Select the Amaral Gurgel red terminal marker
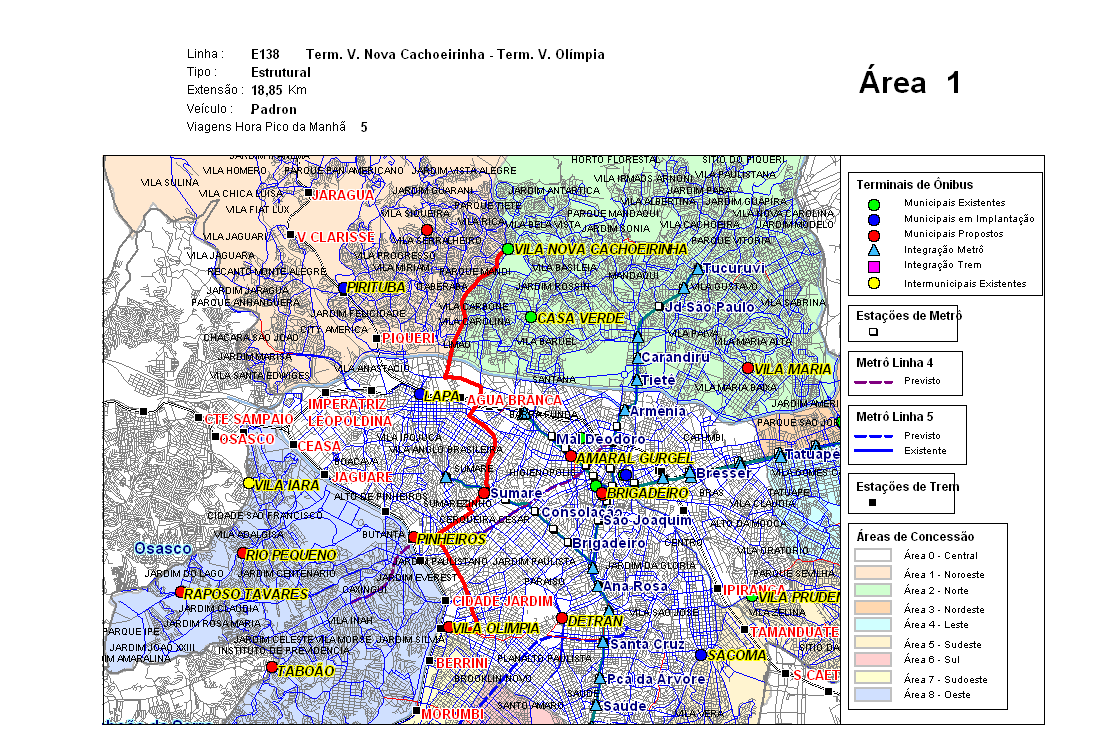The image size is (1096, 756). 571,456
